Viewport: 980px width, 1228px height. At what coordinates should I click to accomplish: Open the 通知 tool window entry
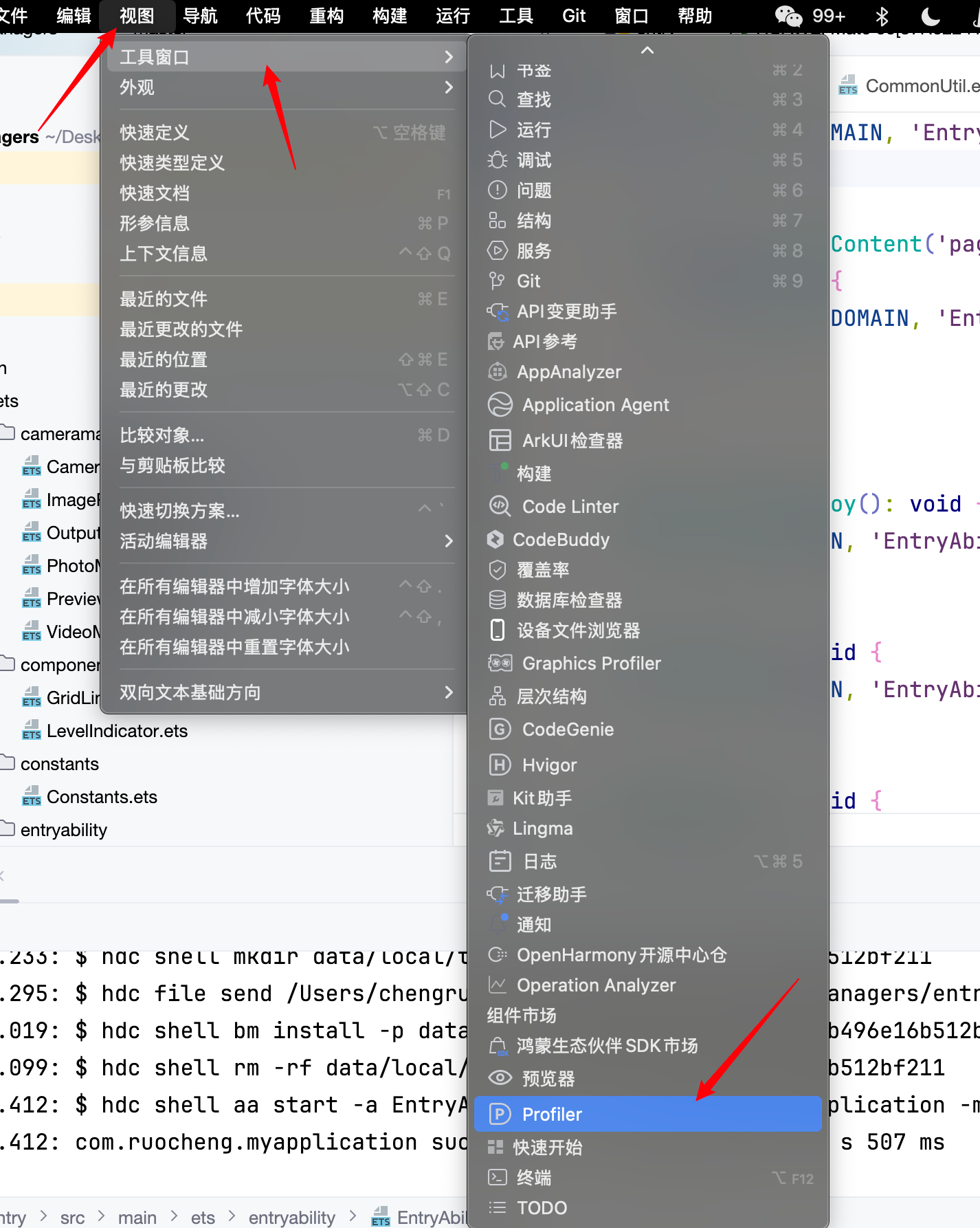pos(648,925)
